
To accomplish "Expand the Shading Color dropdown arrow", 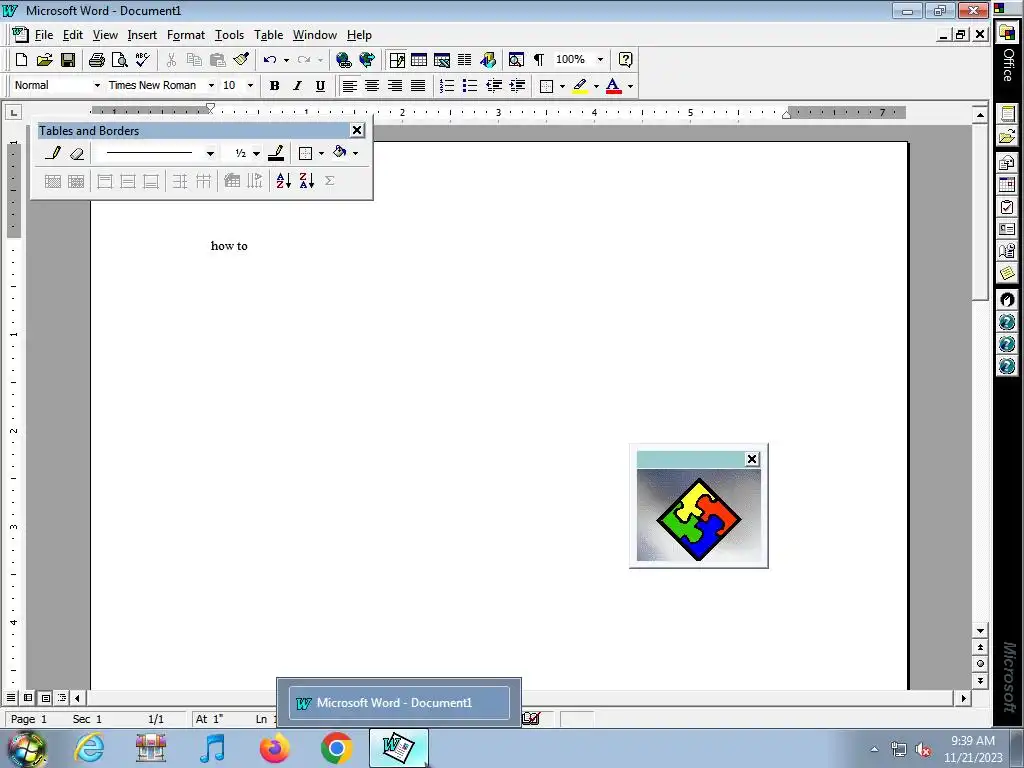I will pyautogui.click(x=355, y=153).
